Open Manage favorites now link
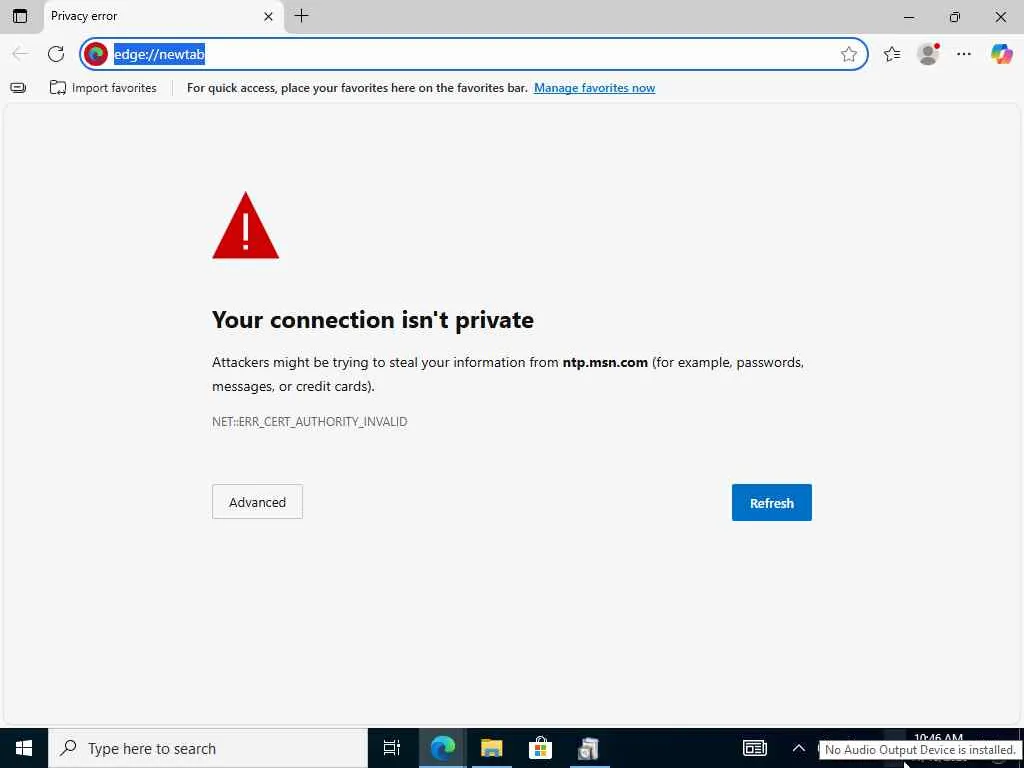This screenshot has height=768, width=1024. (x=594, y=88)
